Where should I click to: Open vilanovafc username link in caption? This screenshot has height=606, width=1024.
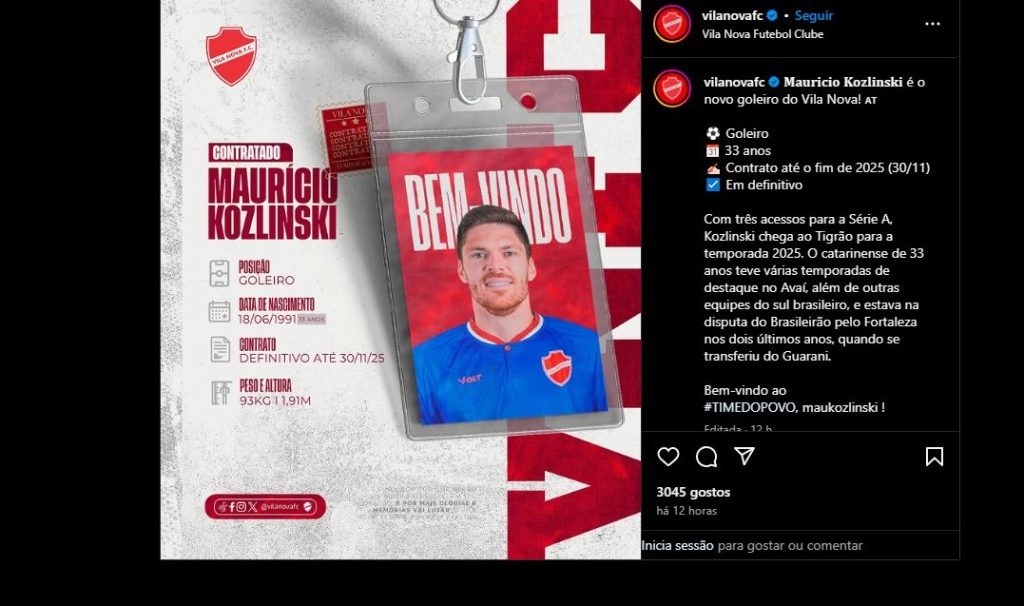point(734,82)
